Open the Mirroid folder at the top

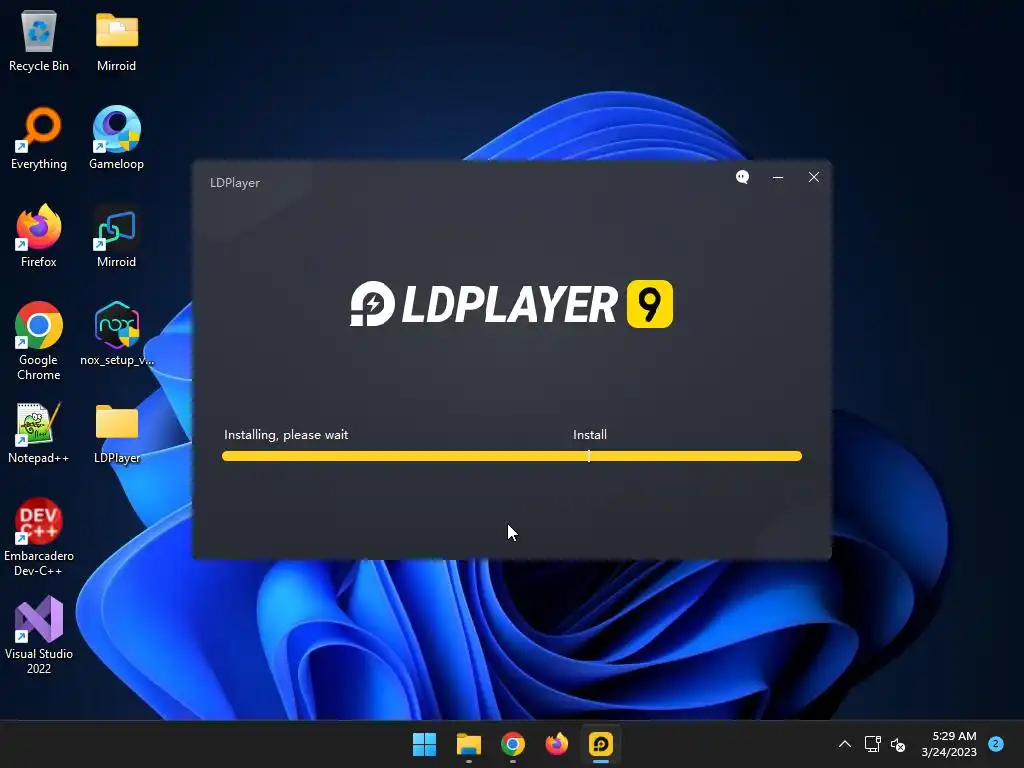[116, 40]
